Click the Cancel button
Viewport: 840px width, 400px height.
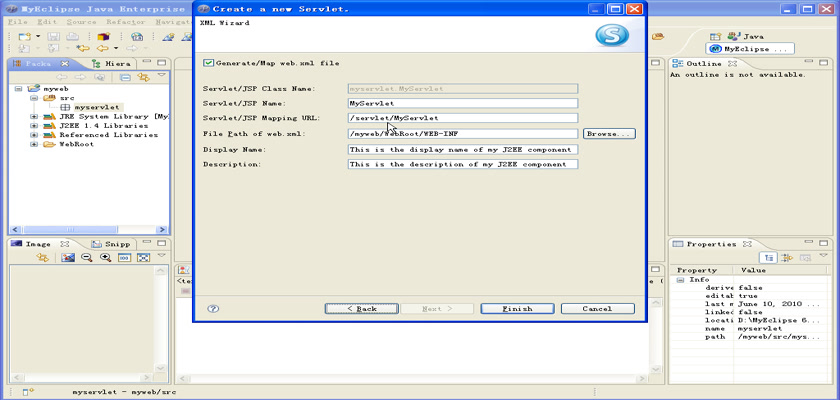pos(597,308)
